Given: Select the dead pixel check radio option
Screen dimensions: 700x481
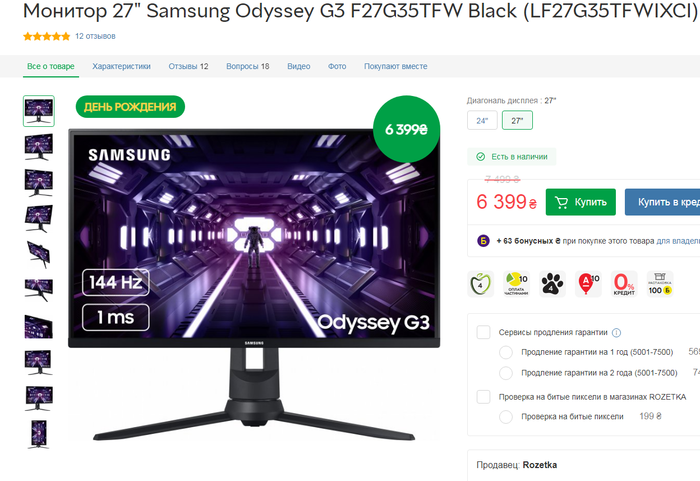Looking at the screenshot, I should point(506,417).
